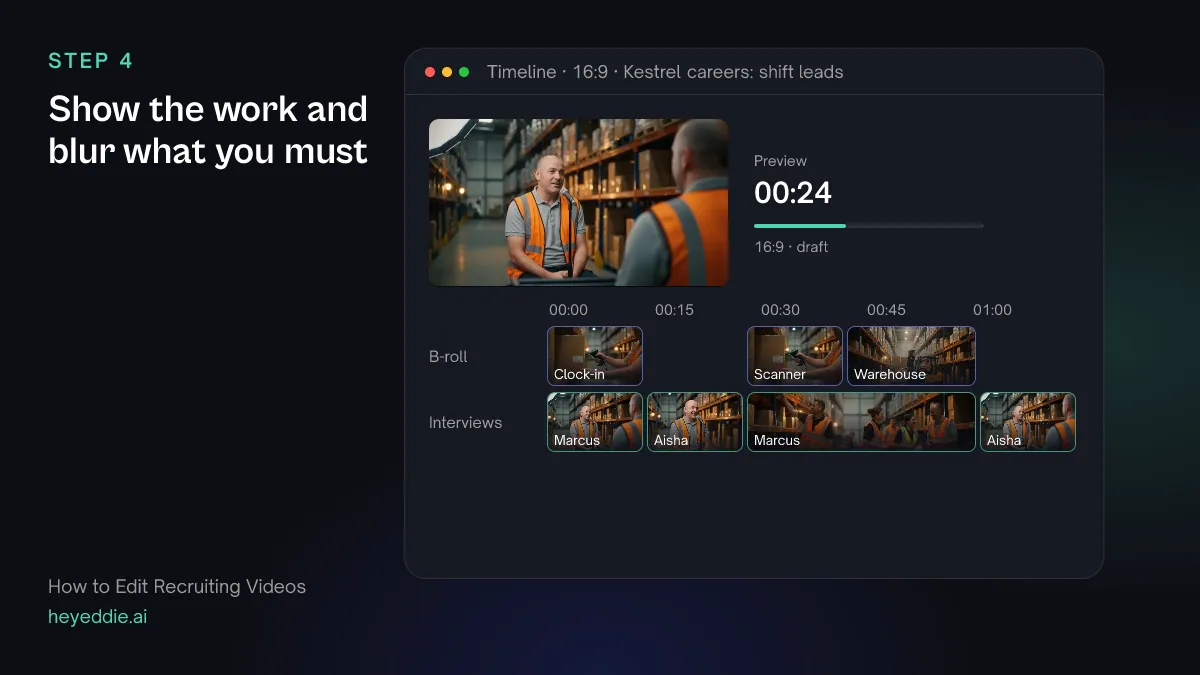Select the Scanner B-roll clip

click(x=795, y=356)
